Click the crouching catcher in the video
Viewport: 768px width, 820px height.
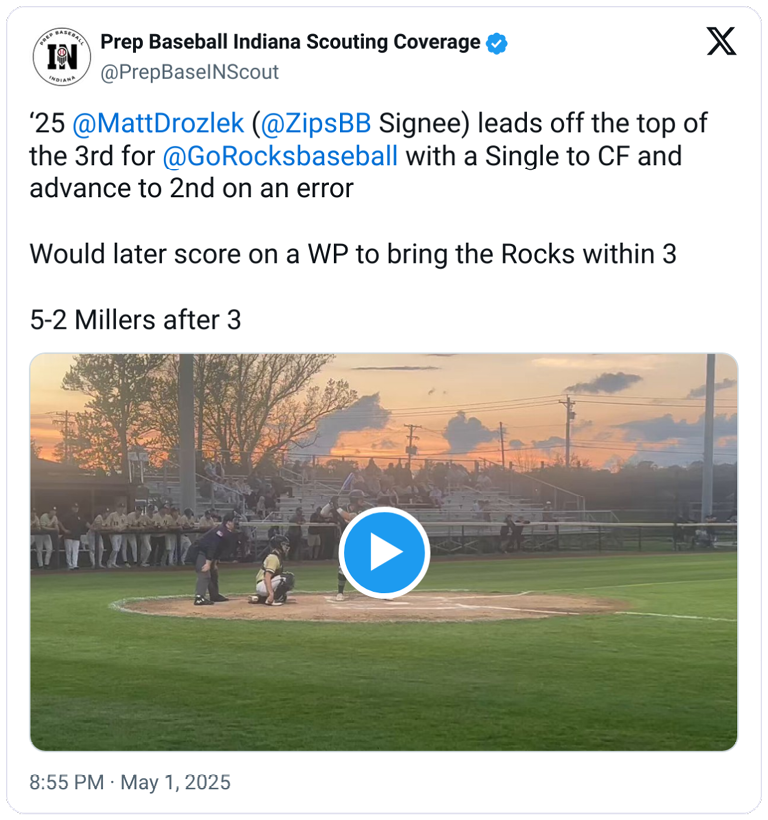coord(273,572)
